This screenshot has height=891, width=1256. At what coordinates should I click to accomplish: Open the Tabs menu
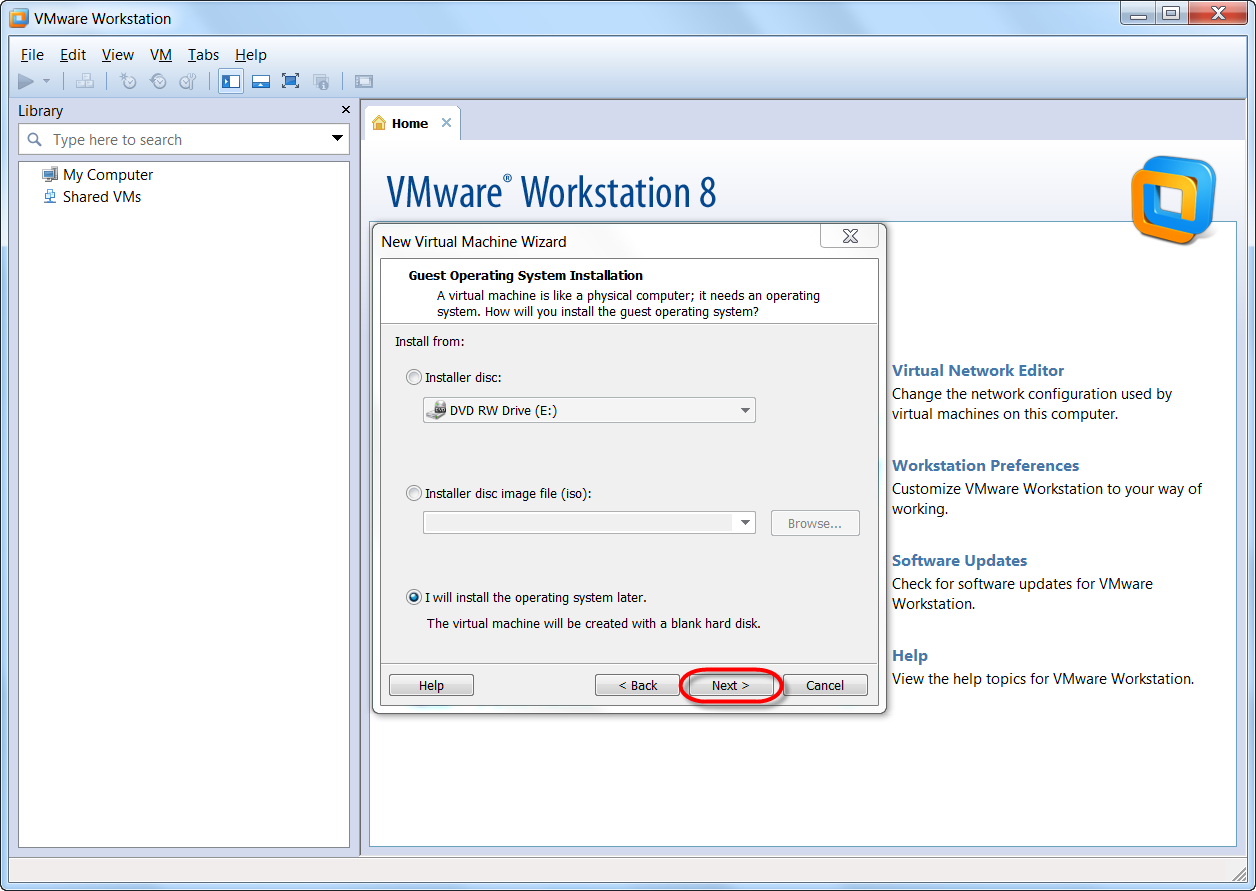[204, 55]
